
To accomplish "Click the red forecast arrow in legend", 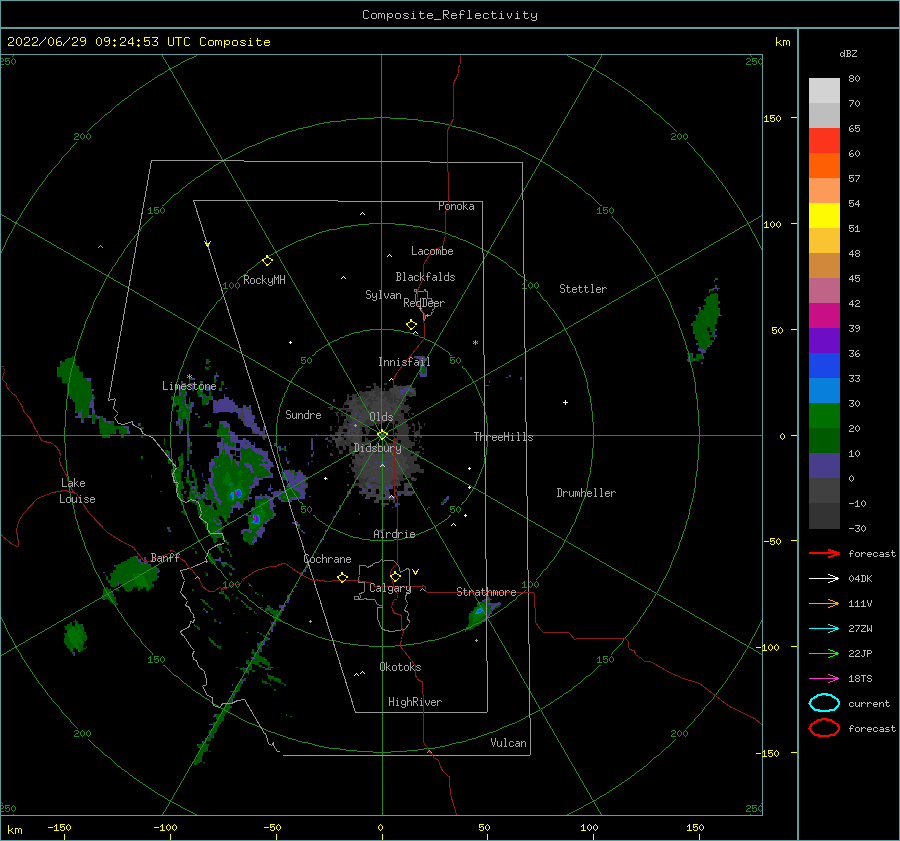I will (x=824, y=553).
